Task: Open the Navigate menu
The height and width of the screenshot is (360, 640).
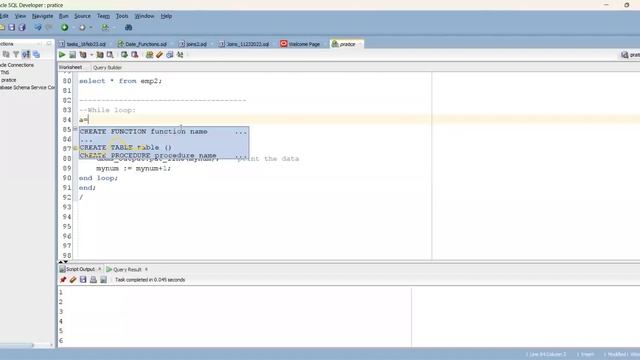Action: click(42, 16)
